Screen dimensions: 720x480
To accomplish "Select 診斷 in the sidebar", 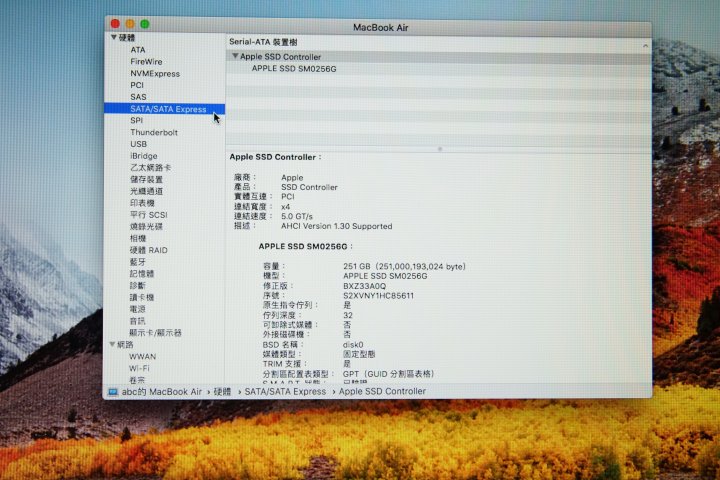I will click(138, 285).
